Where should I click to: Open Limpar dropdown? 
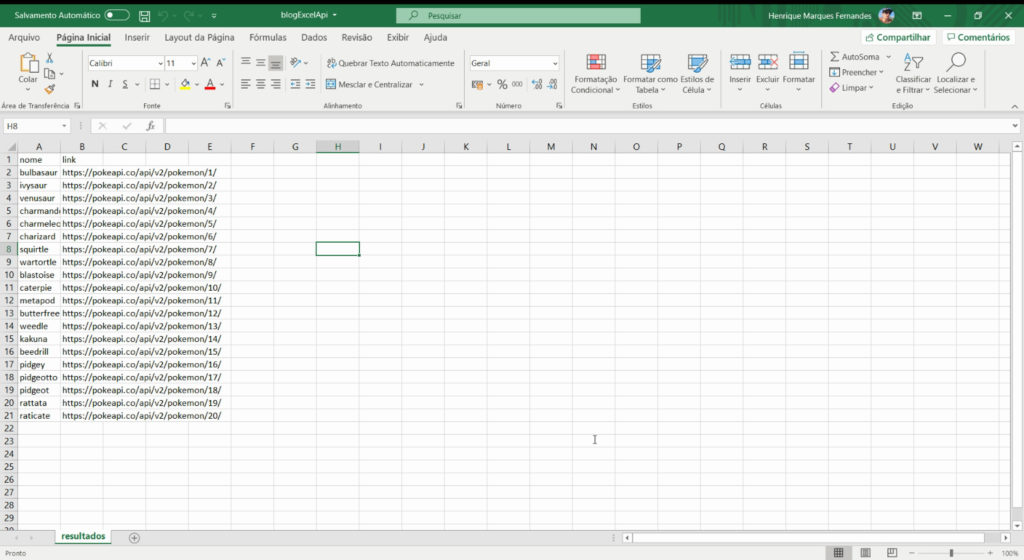point(852,87)
